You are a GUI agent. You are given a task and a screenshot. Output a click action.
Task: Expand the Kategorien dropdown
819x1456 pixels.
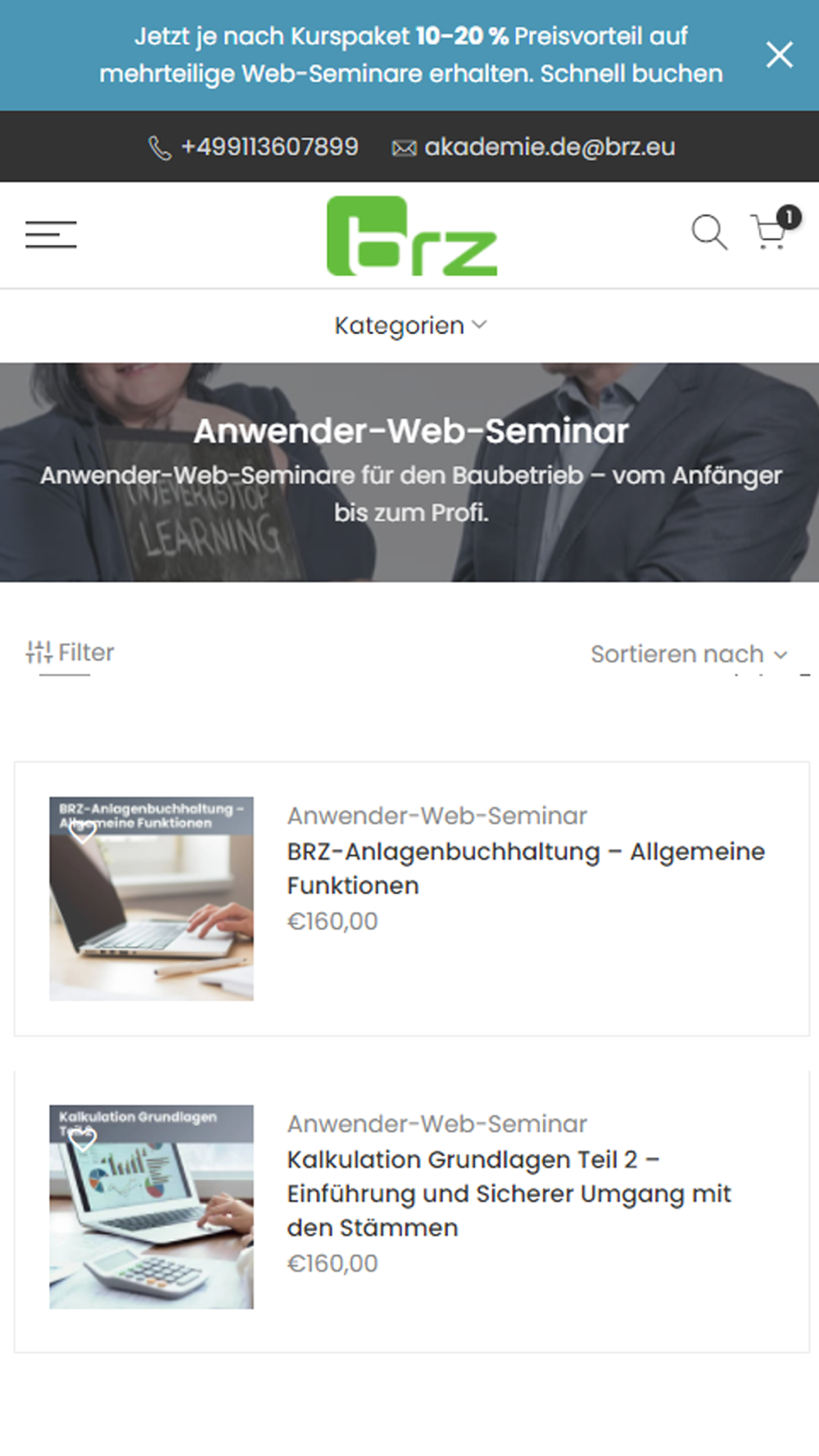pos(410,325)
